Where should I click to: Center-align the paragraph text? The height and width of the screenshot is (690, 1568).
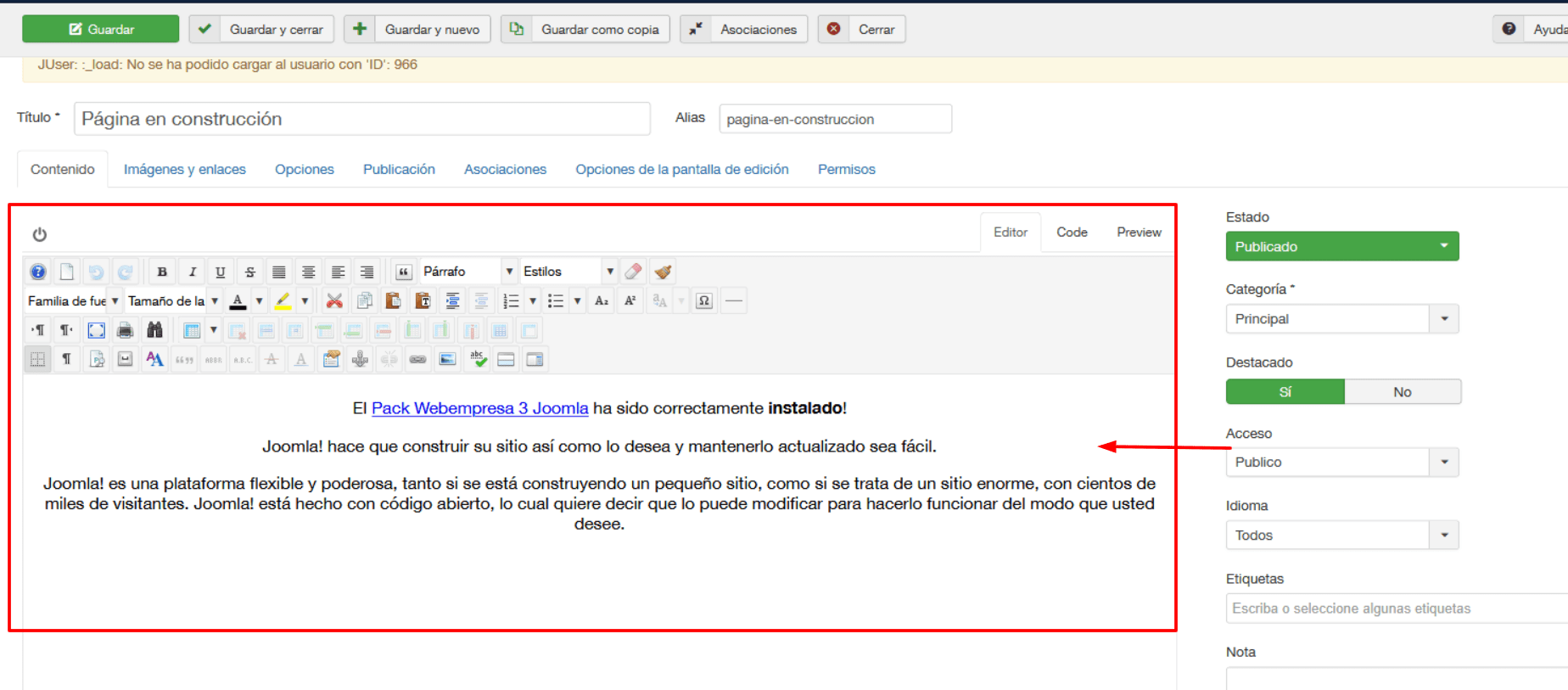[x=308, y=272]
